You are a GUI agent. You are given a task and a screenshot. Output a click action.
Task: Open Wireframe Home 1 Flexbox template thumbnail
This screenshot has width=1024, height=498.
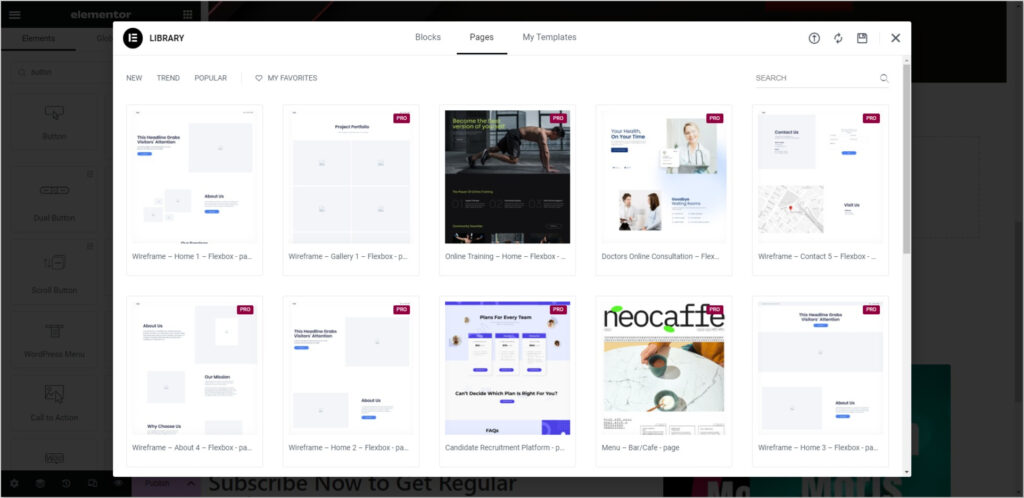[195, 177]
